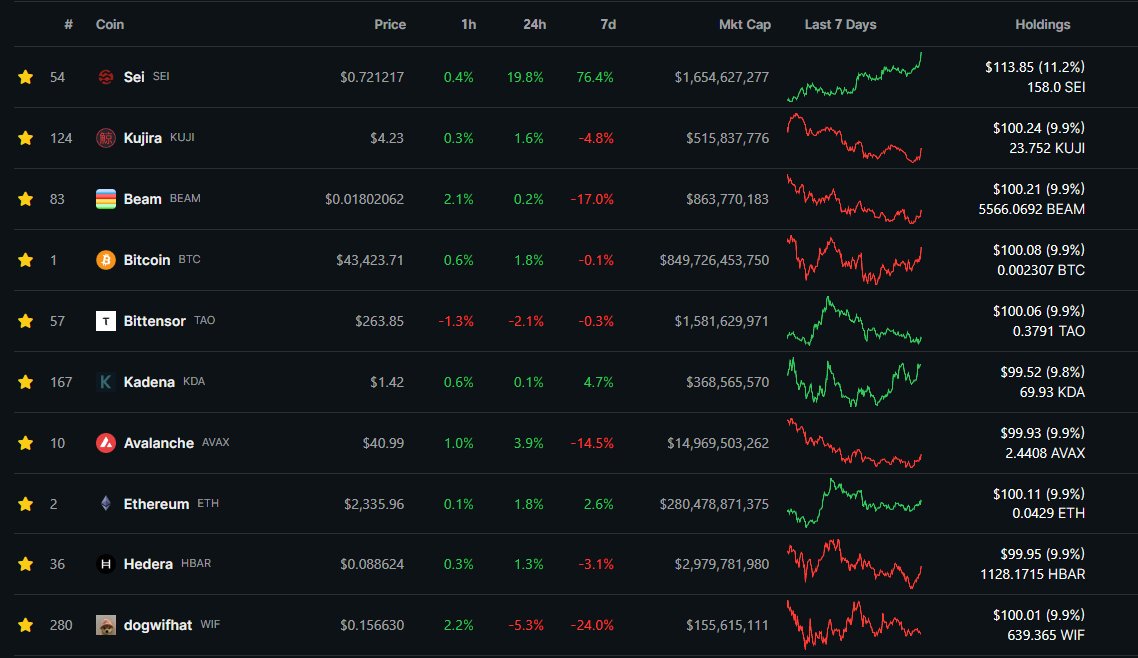Click the Kadena K logo
1138x658 pixels.
(106, 382)
